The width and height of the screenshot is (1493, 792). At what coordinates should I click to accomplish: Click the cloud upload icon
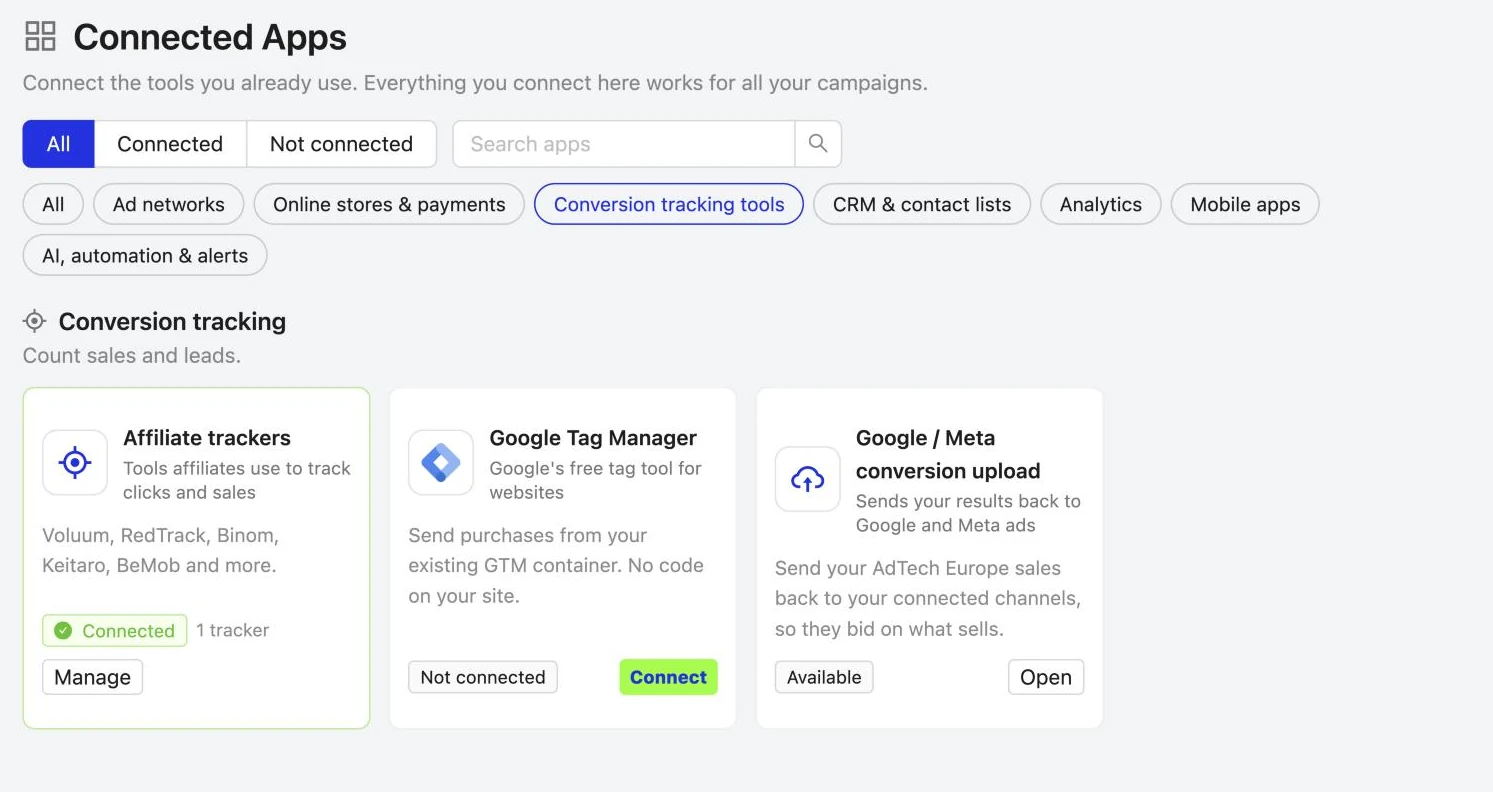808,479
